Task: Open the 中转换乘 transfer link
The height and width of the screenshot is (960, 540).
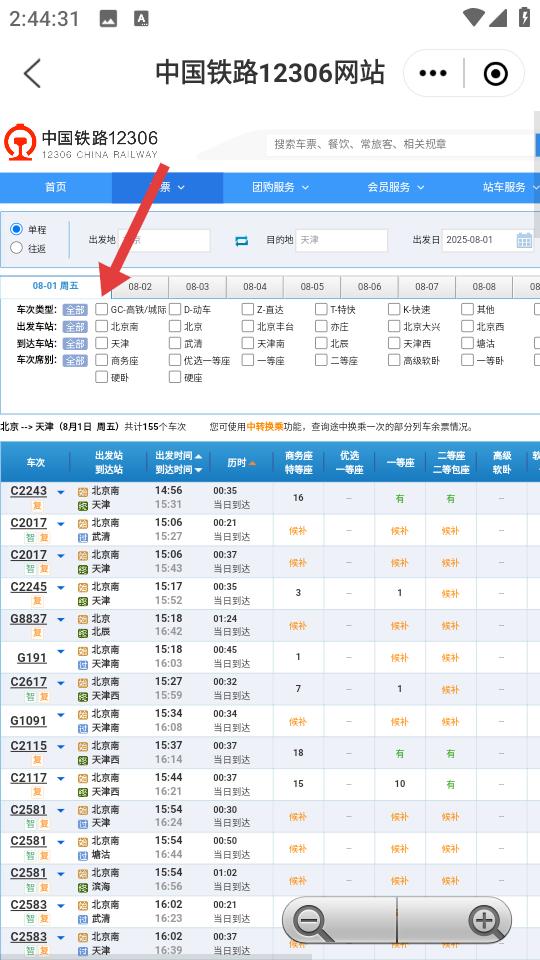Action: click(x=264, y=427)
